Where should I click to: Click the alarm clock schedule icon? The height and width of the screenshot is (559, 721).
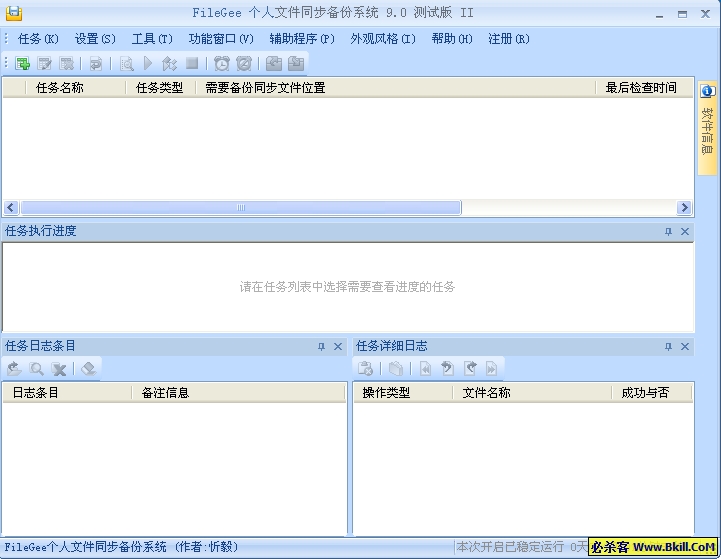pos(222,64)
